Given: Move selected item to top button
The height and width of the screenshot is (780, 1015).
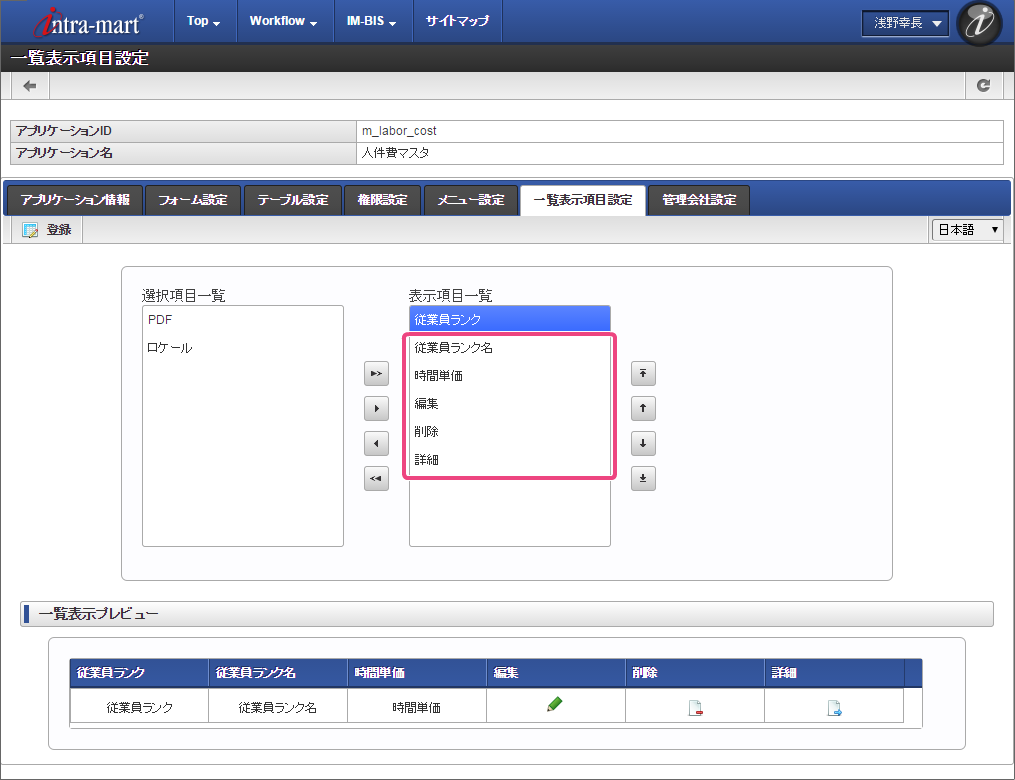Looking at the screenshot, I should click(x=643, y=374).
